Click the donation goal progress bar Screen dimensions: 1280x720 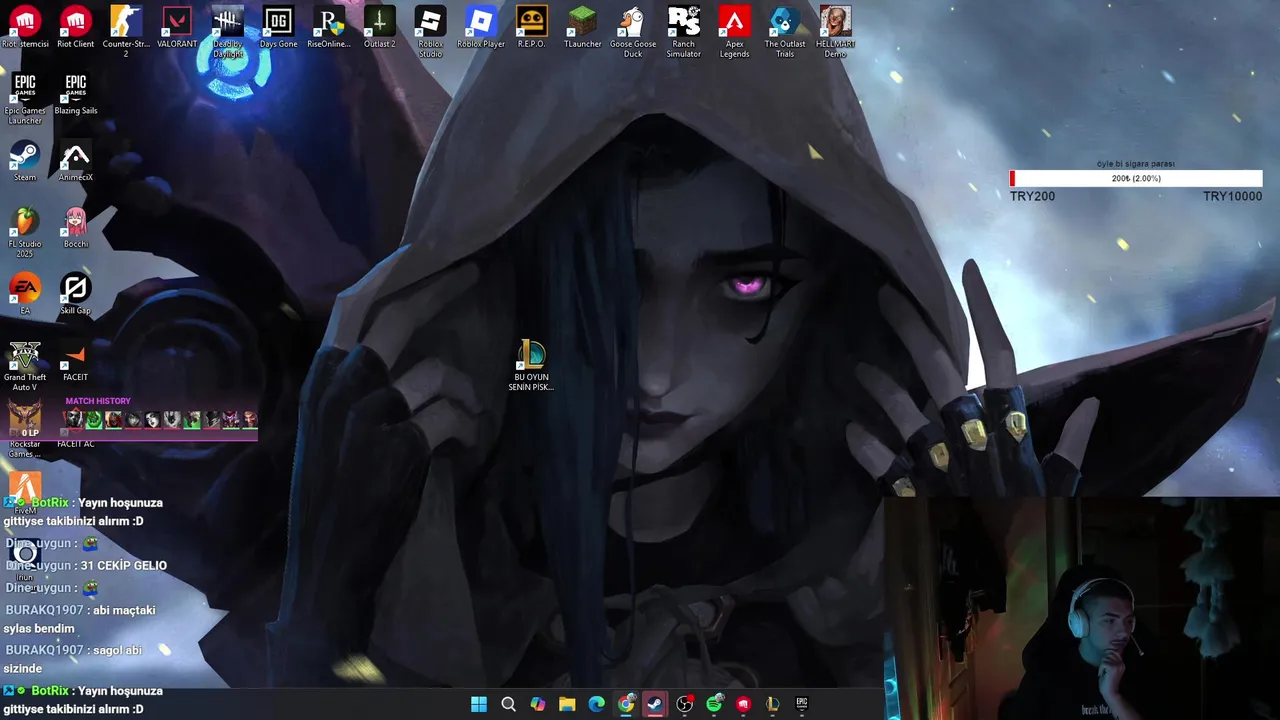click(1136, 178)
